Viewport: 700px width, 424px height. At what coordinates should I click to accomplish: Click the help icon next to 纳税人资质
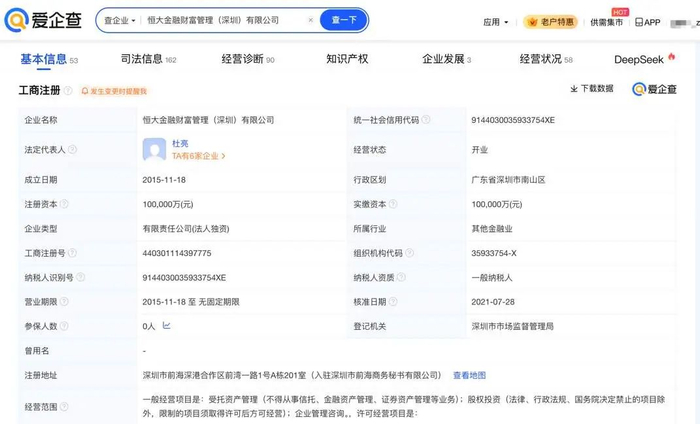tap(401, 277)
